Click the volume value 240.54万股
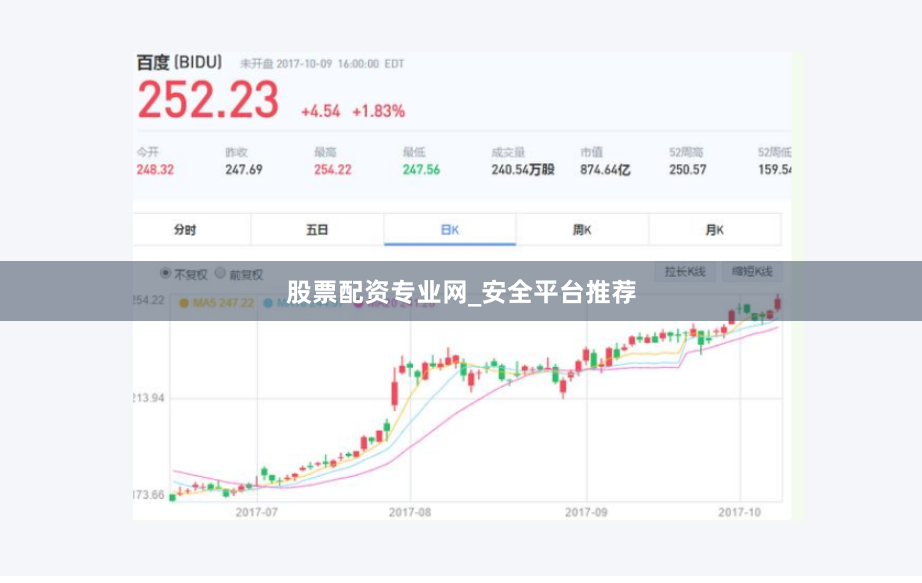 click(523, 169)
